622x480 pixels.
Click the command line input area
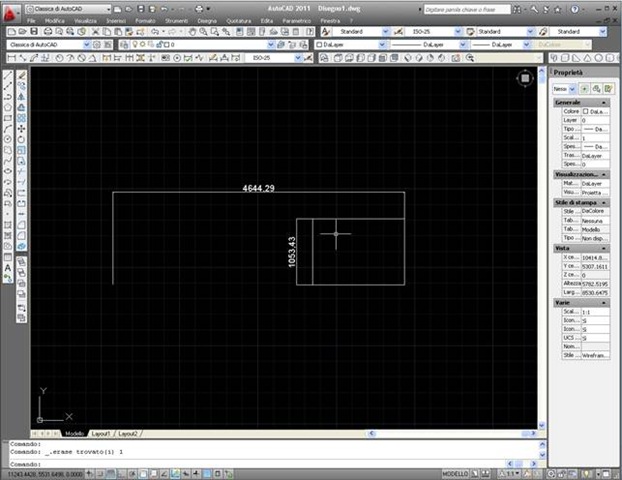pos(258,464)
